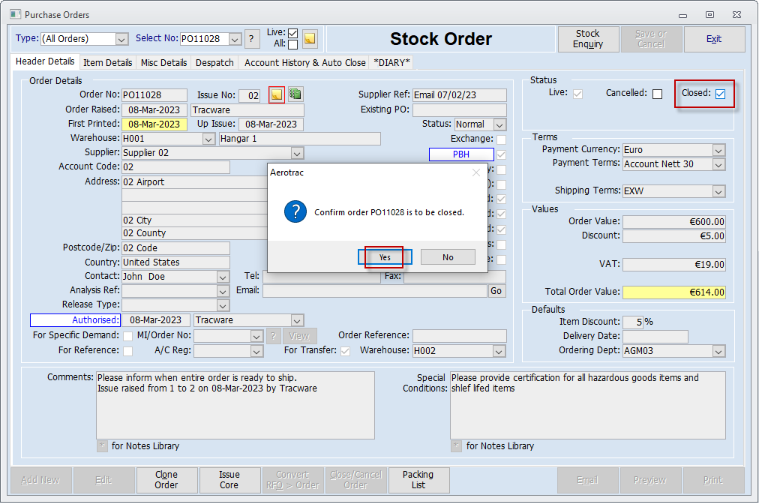The height and width of the screenshot is (503, 759).
Task: Click into the Special Conditions text area
Action: click(588, 405)
